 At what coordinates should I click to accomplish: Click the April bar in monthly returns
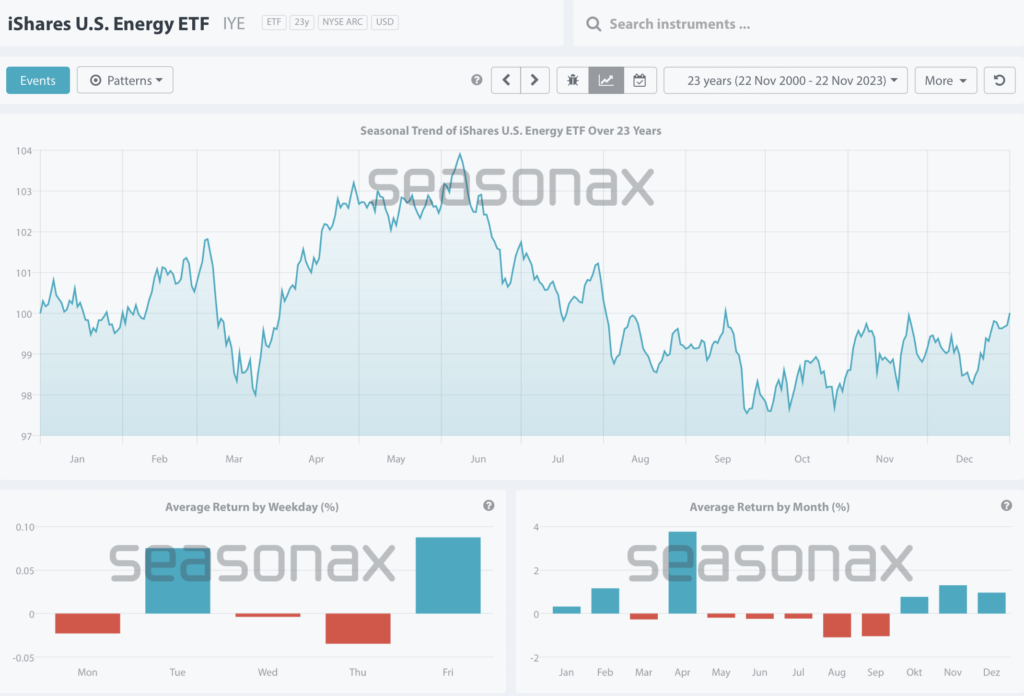[x=682, y=573]
